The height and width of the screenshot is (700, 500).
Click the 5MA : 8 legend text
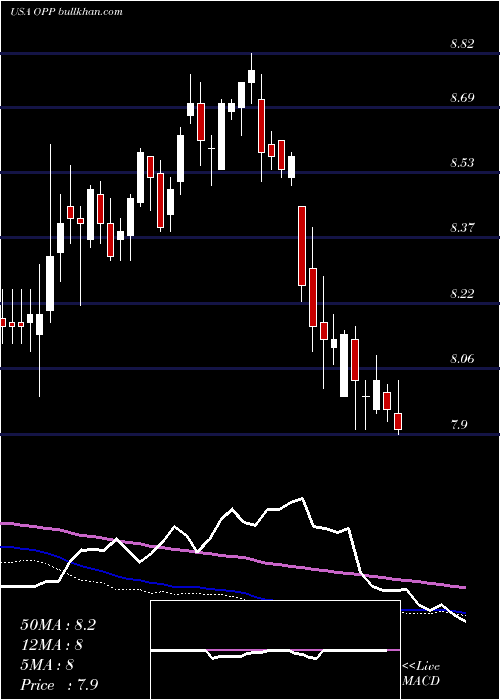[47, 665]
